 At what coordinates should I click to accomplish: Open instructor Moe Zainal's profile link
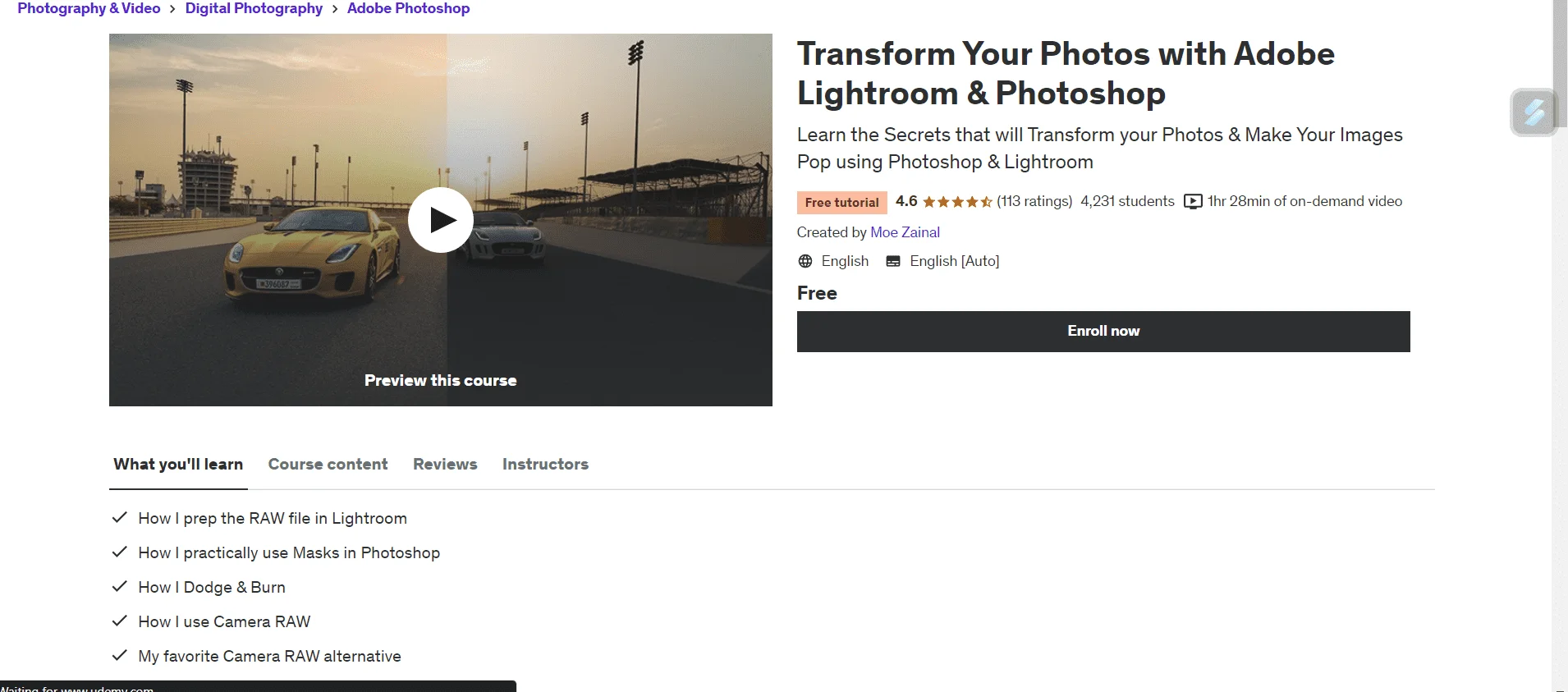click(x=905, y=232)
